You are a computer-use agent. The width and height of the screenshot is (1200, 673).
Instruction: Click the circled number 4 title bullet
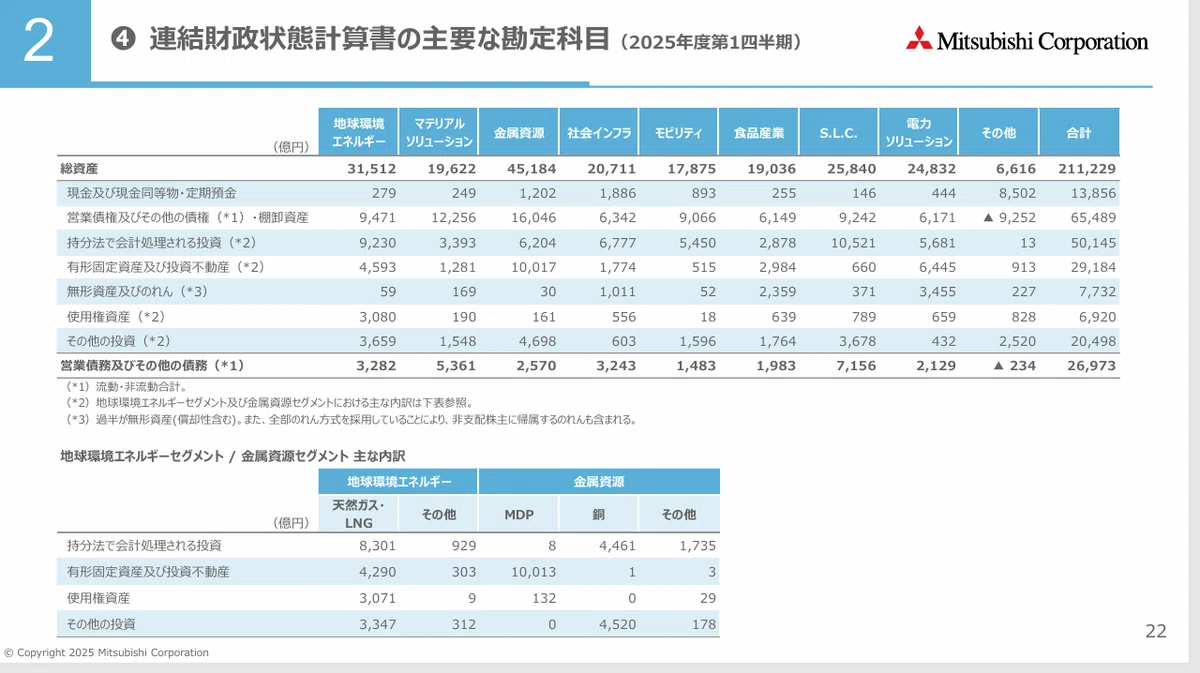(x=122, y=40)
